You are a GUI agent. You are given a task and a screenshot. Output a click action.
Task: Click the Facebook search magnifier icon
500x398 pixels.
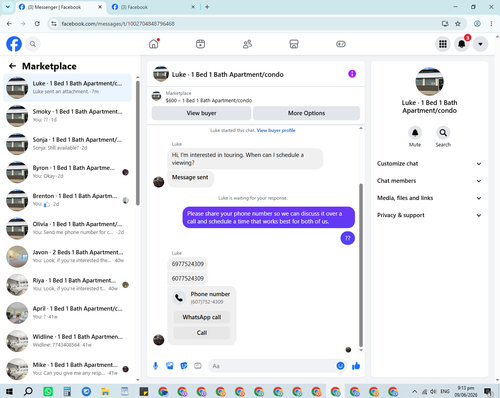click(33, 44)
